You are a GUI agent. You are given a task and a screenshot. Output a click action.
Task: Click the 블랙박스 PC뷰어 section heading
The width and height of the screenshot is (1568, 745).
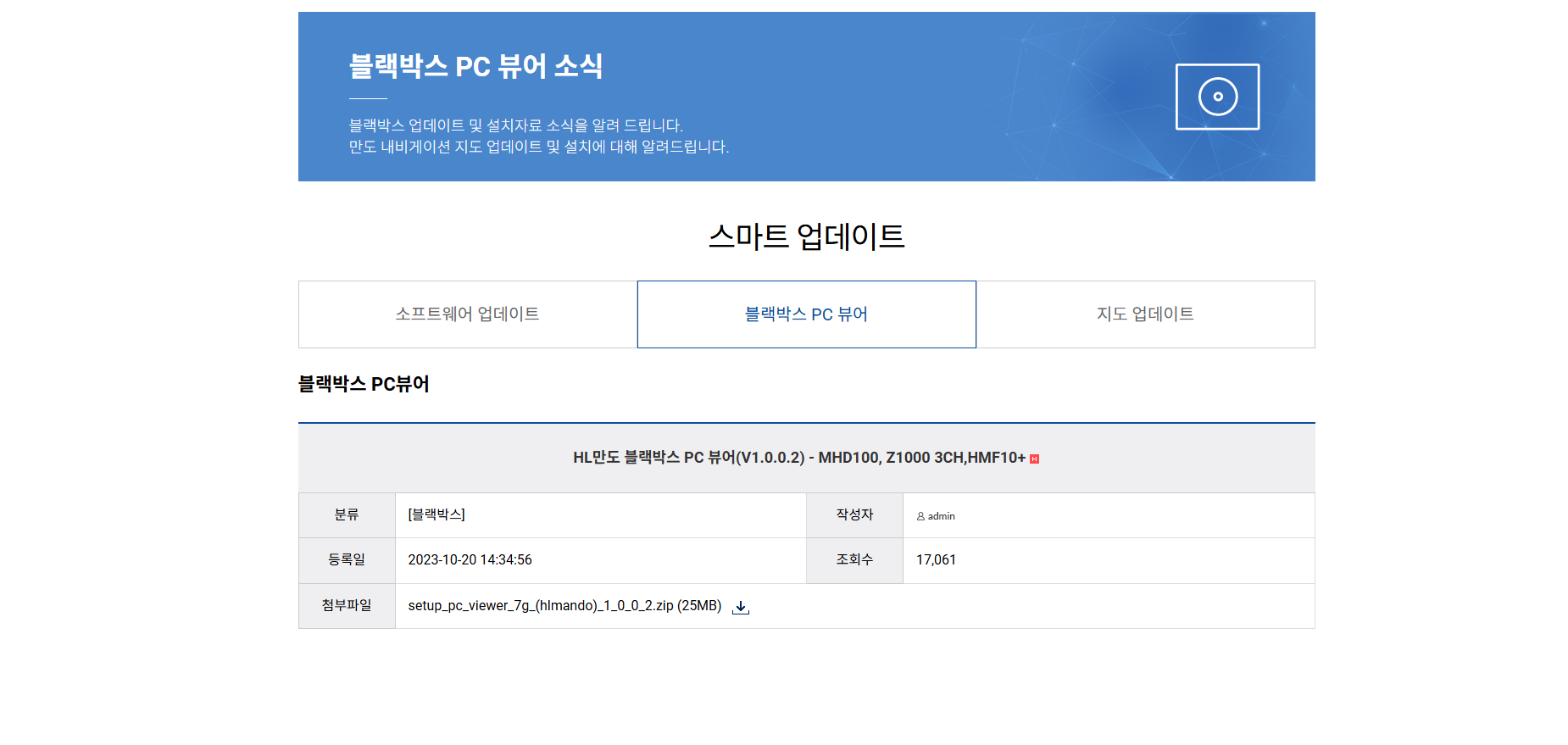(364, 384)
